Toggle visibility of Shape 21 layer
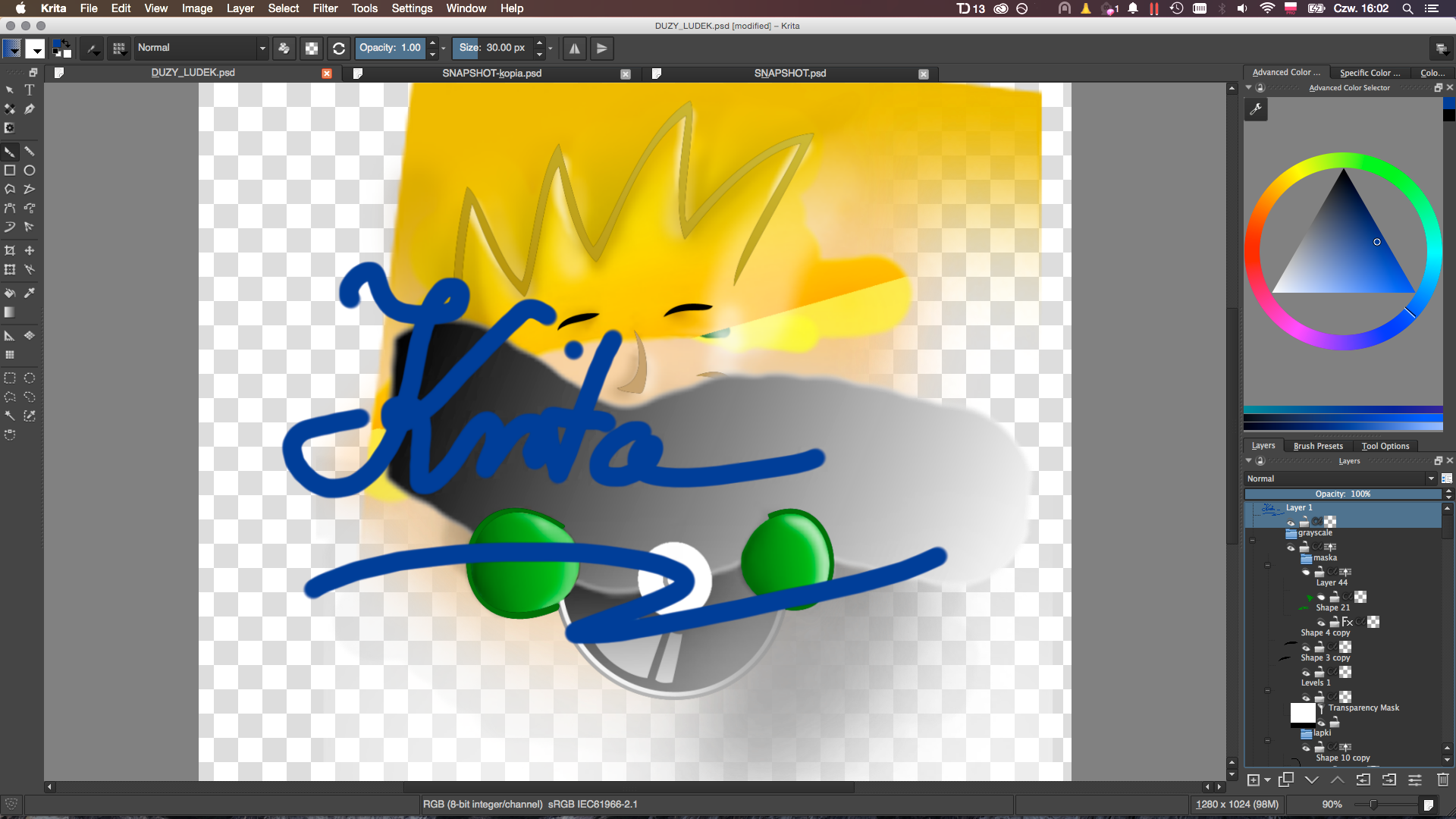Viewport: 1456px width, 819px height. point(1321,623)
